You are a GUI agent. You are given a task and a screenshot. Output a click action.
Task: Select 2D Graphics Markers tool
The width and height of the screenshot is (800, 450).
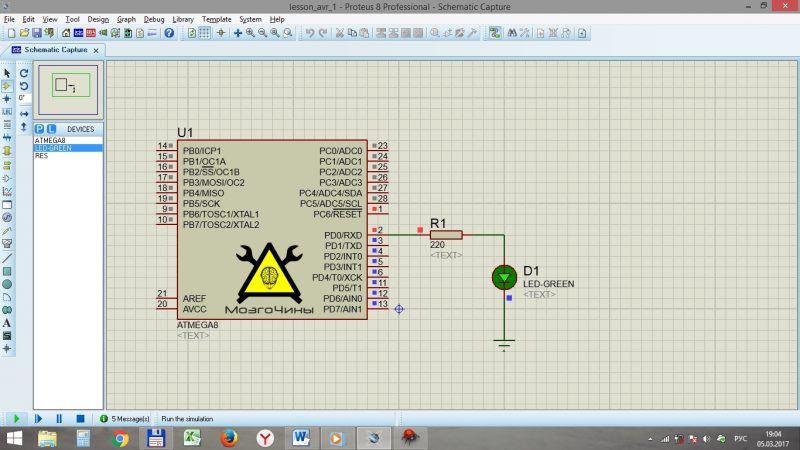pyautogui.click(x=7, y=348)
